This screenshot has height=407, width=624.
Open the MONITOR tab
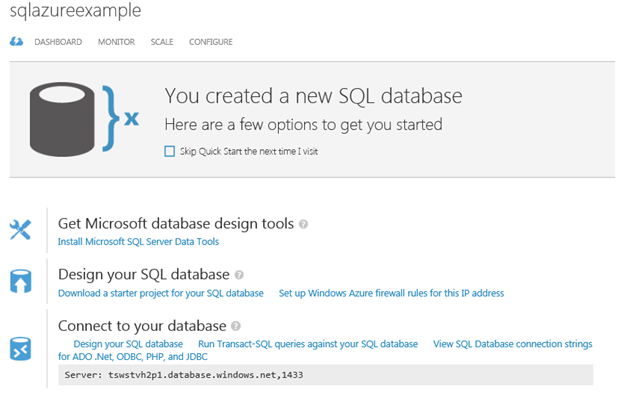point(116,42)
